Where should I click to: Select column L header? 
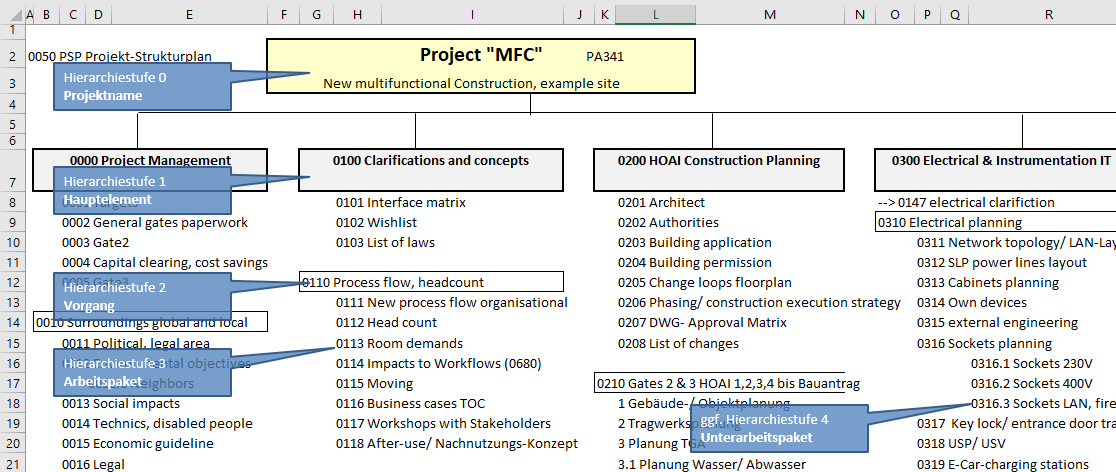click(655, 14)
